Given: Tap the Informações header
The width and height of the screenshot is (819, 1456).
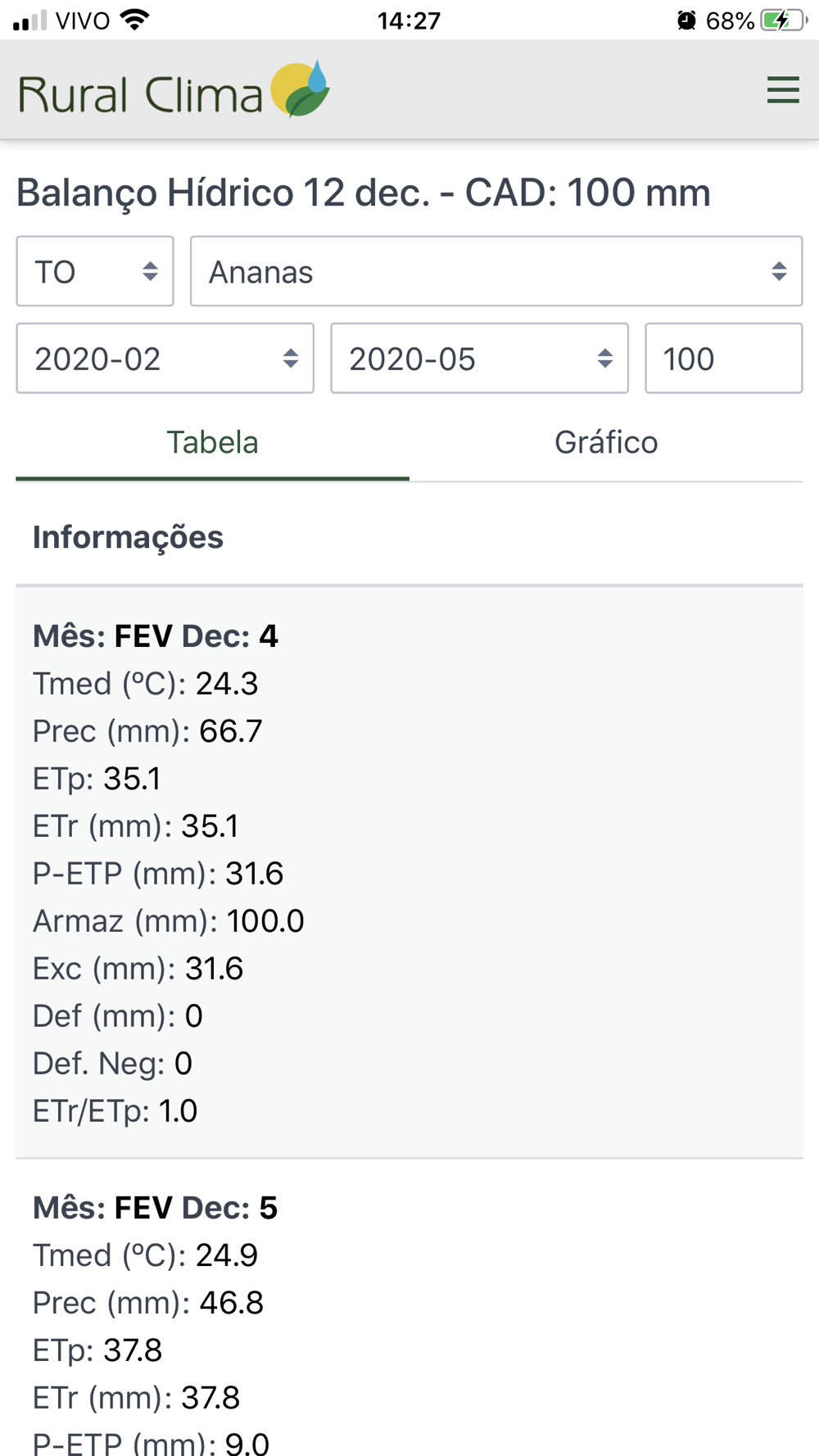Looking at the screenshot, I should click(128, 537).
